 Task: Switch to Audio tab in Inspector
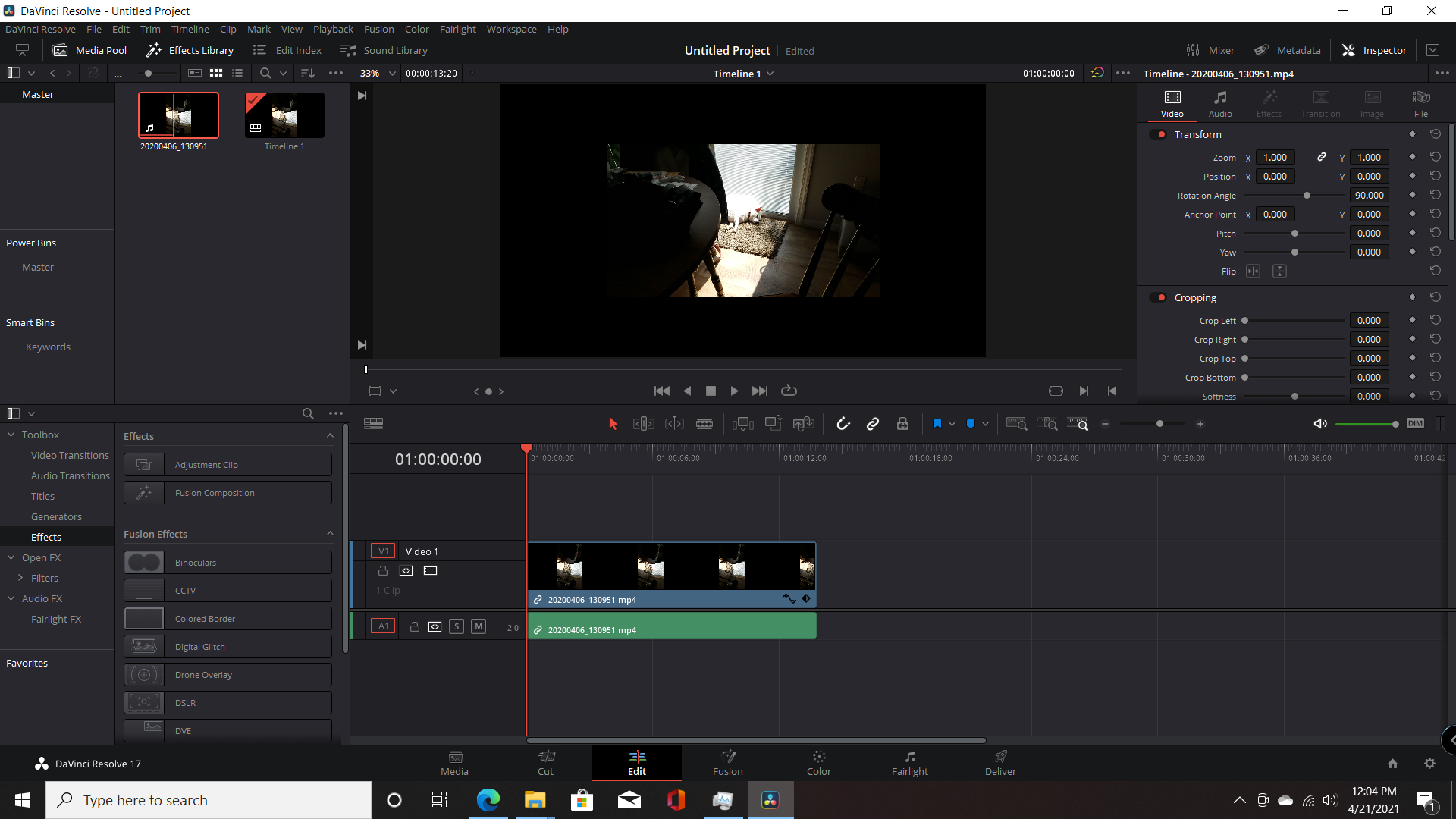1220,104
